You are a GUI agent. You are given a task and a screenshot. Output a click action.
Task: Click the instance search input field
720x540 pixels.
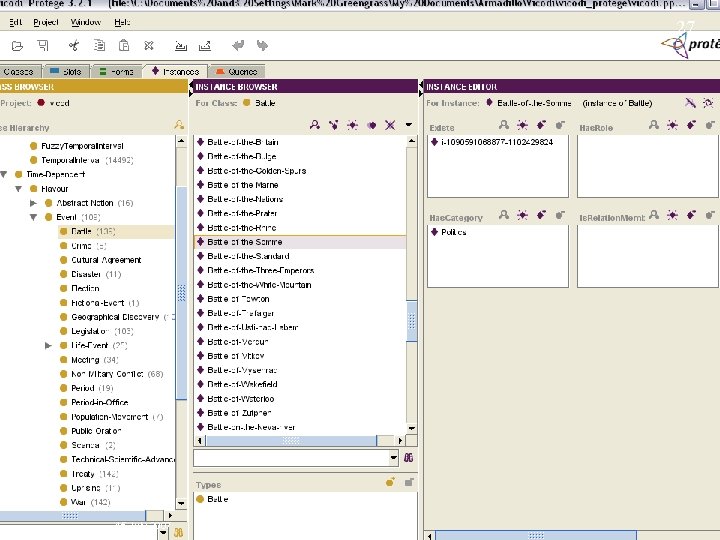point(291,457)
